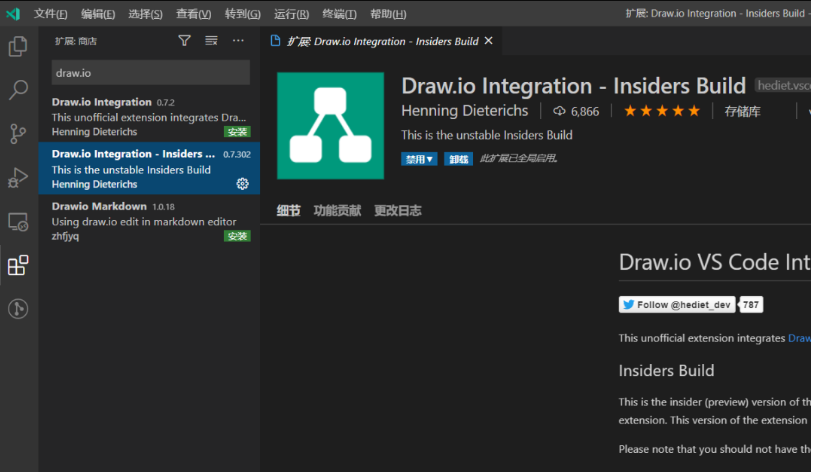
Task: Open the 转到(G) menu
Action: tap(243, 14)
